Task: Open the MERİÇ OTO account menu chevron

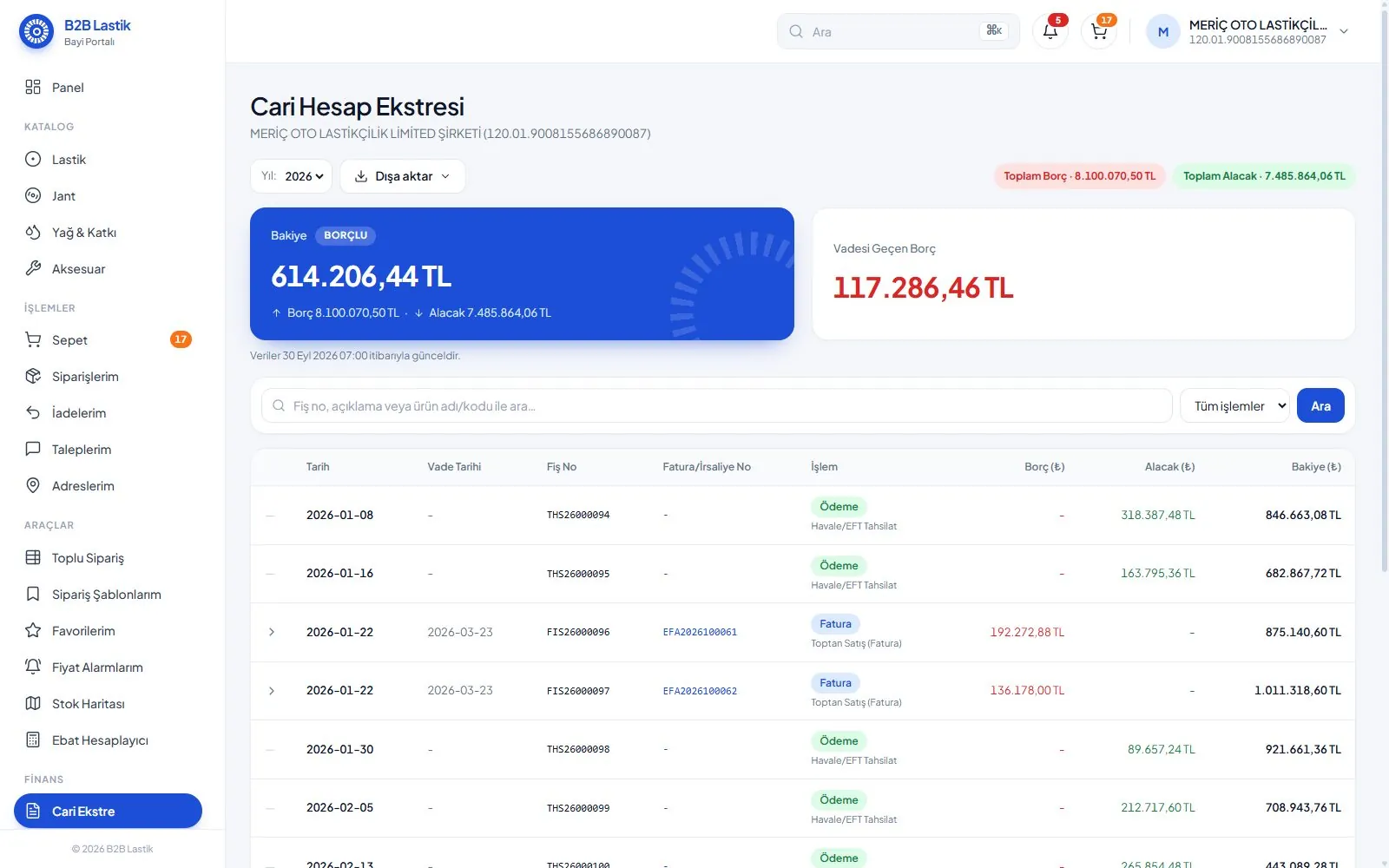Action: (x=1344, y=31)
